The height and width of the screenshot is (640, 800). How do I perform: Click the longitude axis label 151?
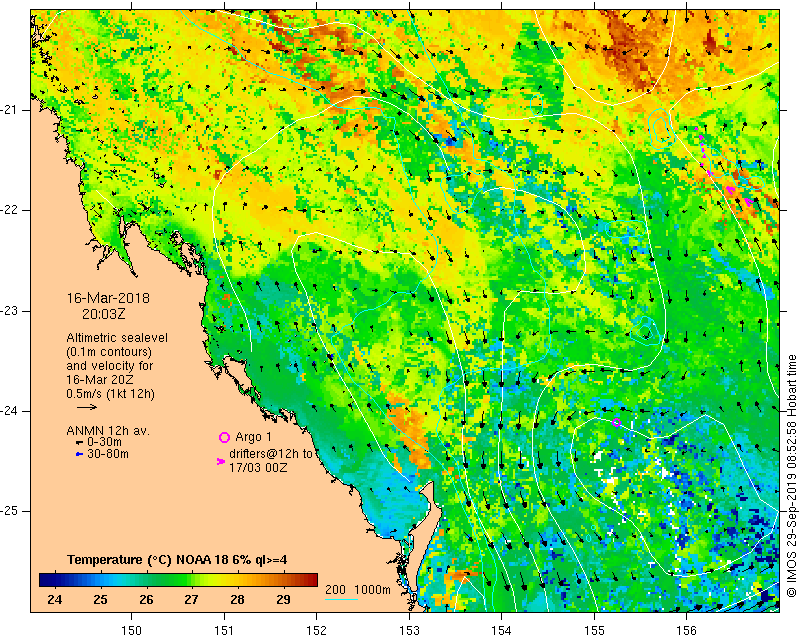(224, 630)
